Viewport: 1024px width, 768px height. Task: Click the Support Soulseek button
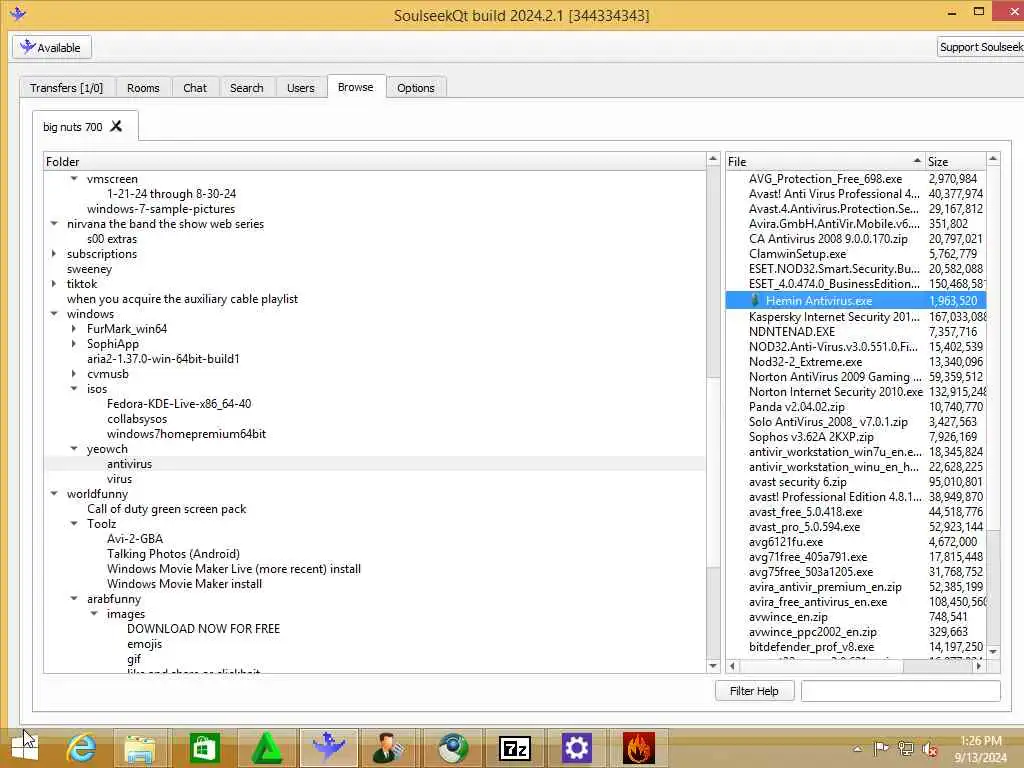coord(980,47)
